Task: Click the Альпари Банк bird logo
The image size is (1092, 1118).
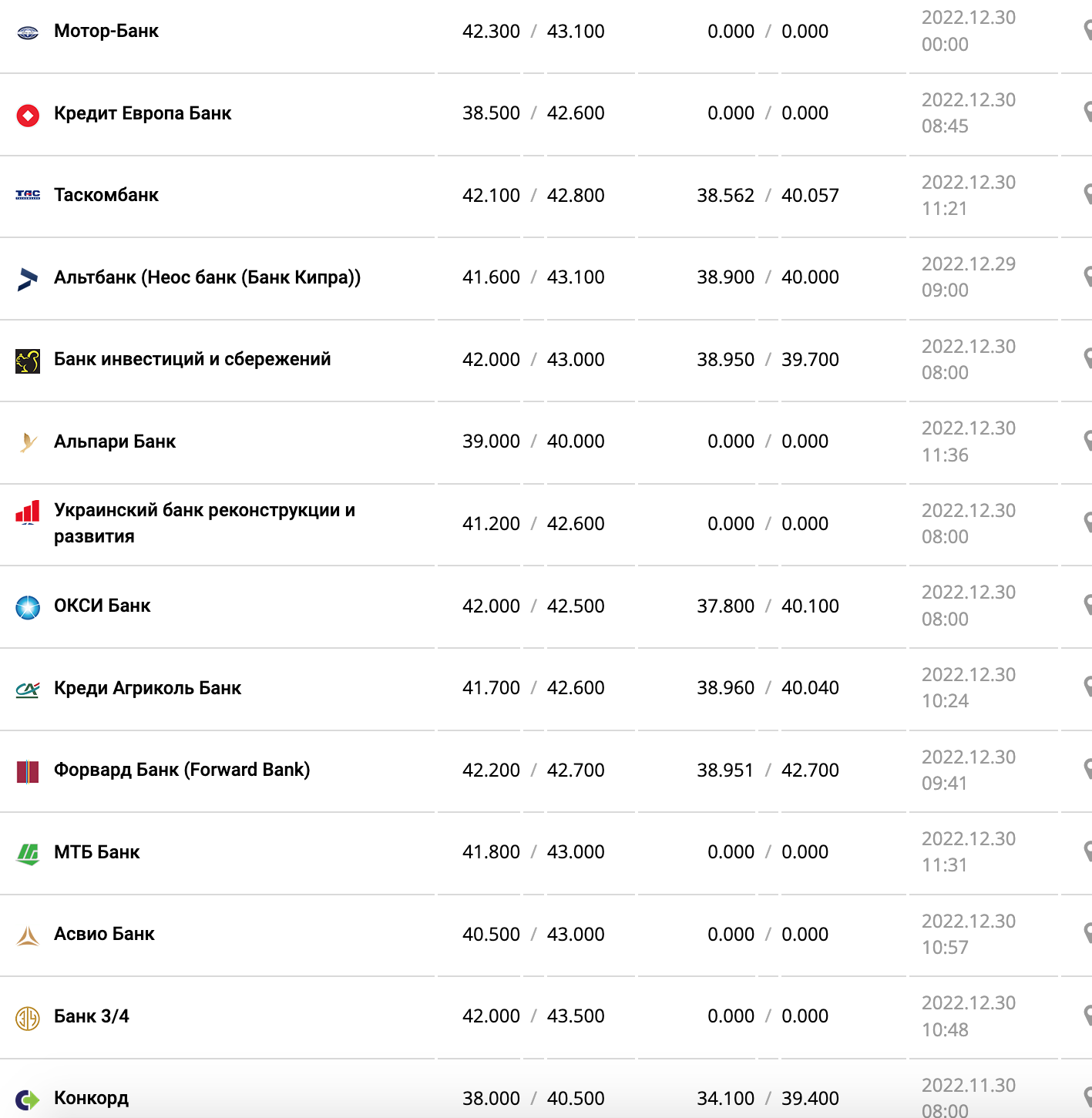Action: (x=28, y=442)
